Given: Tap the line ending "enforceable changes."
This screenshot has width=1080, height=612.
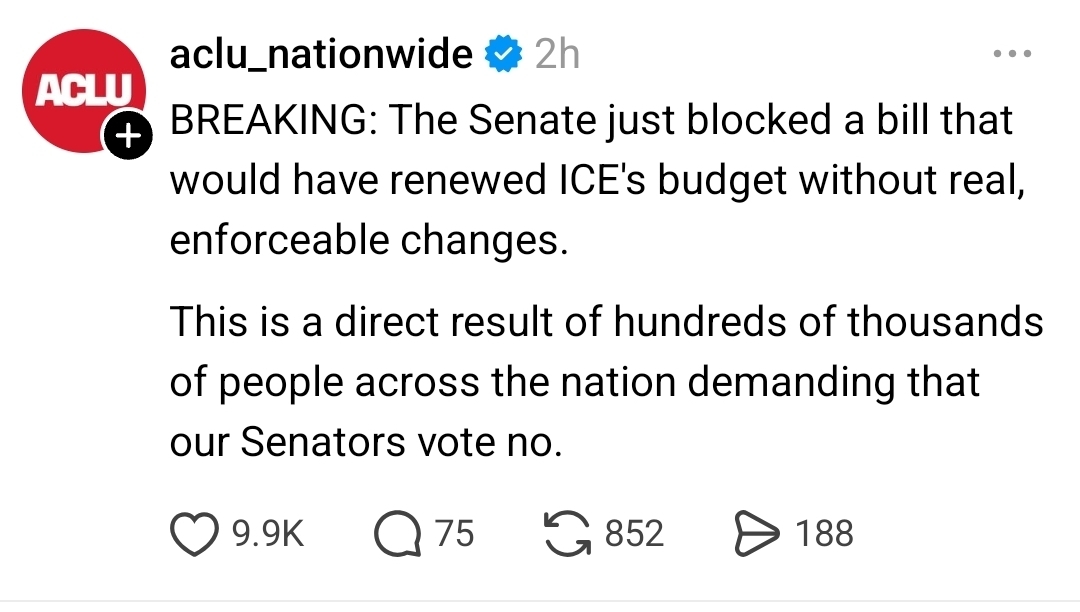Looking at the screenshot, I should point(368,242).
